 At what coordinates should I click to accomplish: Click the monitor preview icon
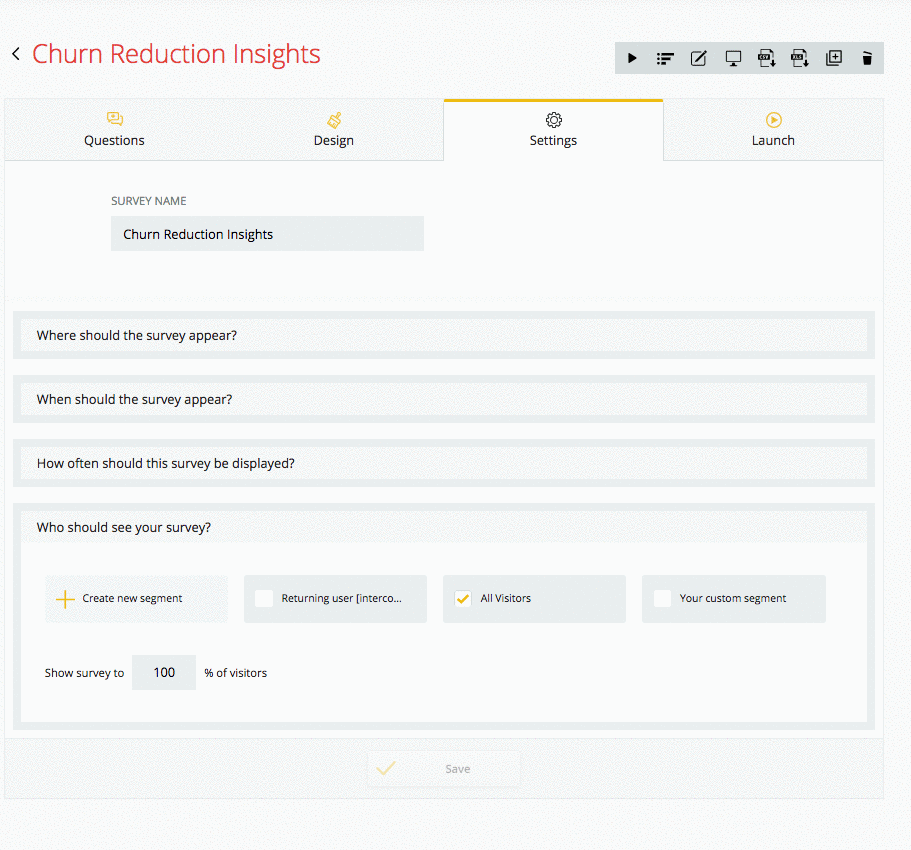click(733, 58)
